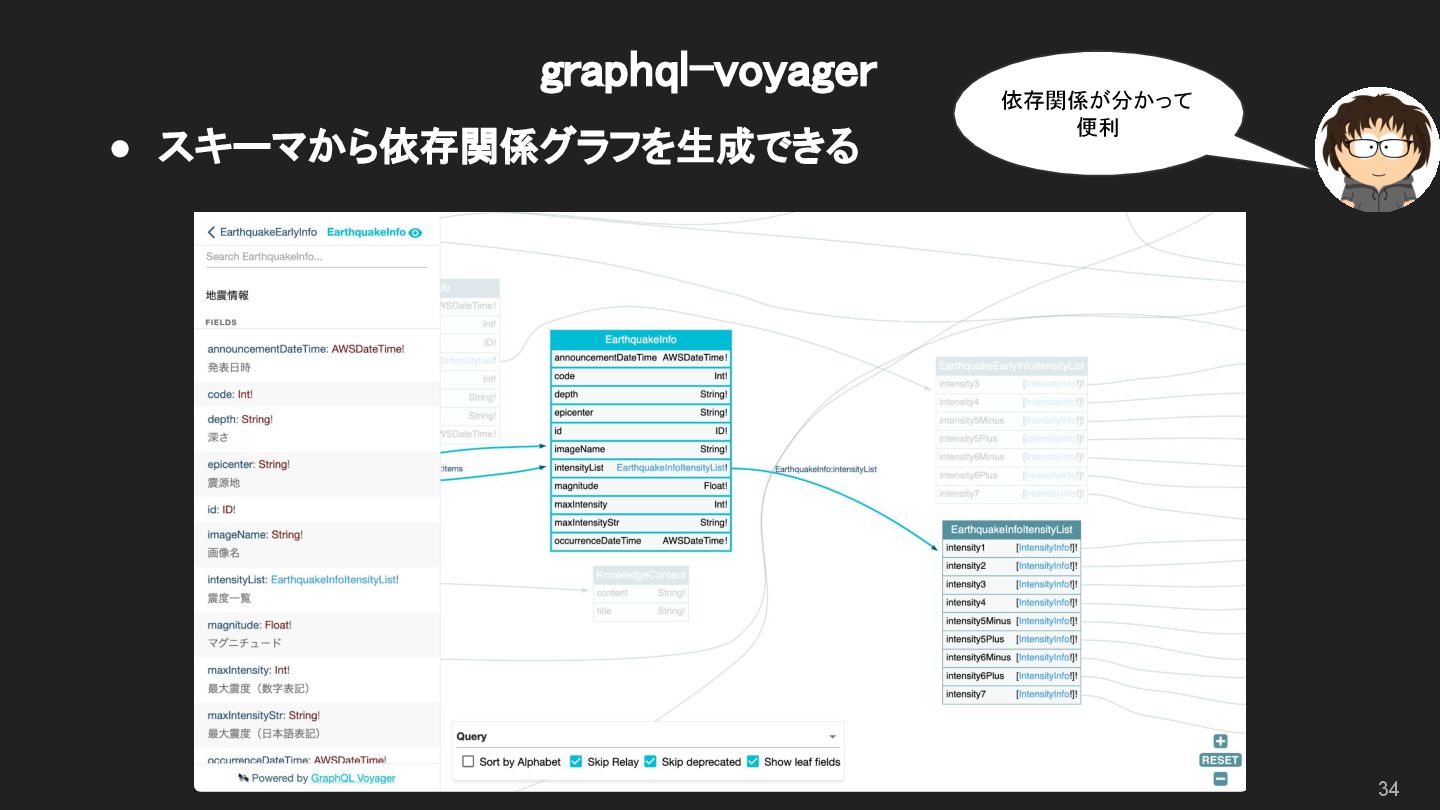Select occurrenceDateTime row in EarthquakeInfo node
This screenshot has width=1440, height=810.
(x=641, y=541)
